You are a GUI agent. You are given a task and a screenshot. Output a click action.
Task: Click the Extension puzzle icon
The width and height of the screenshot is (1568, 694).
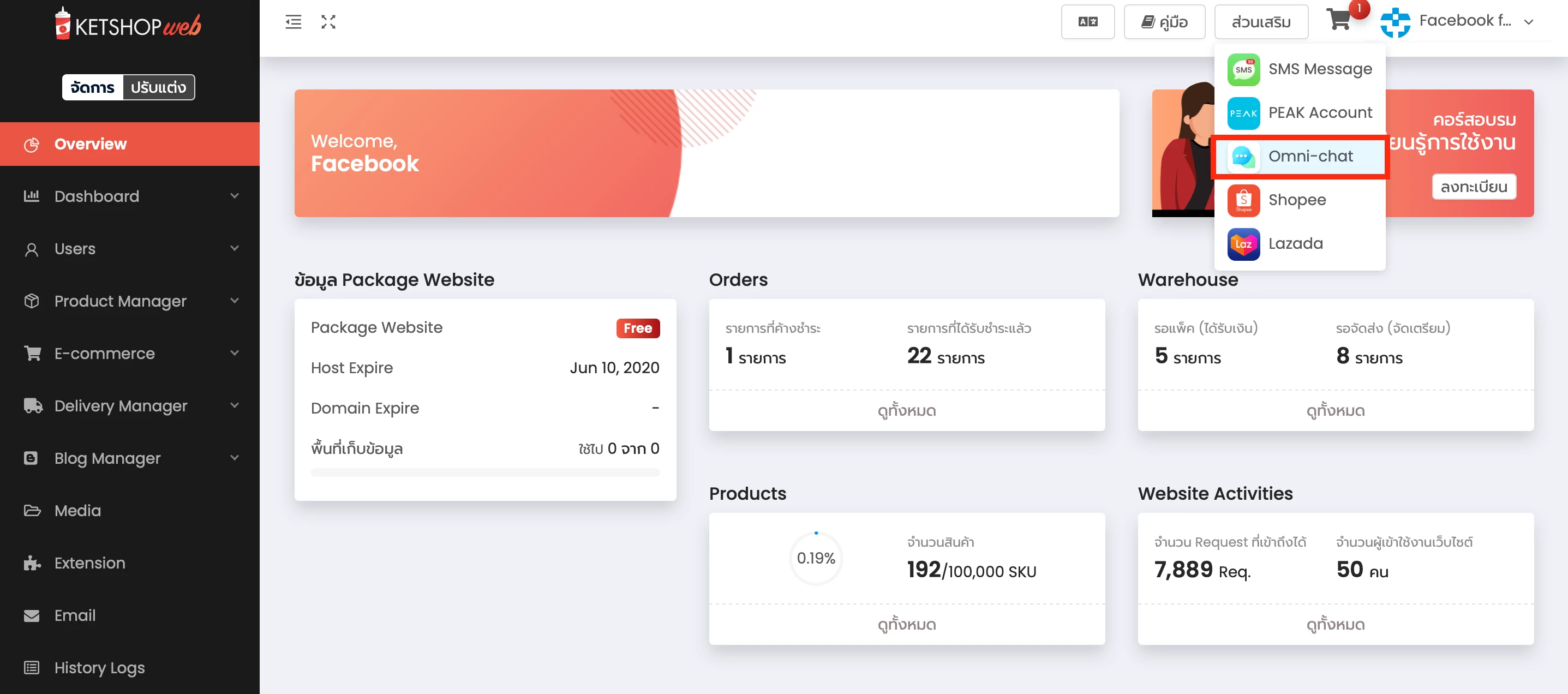(x=32, y=563)
